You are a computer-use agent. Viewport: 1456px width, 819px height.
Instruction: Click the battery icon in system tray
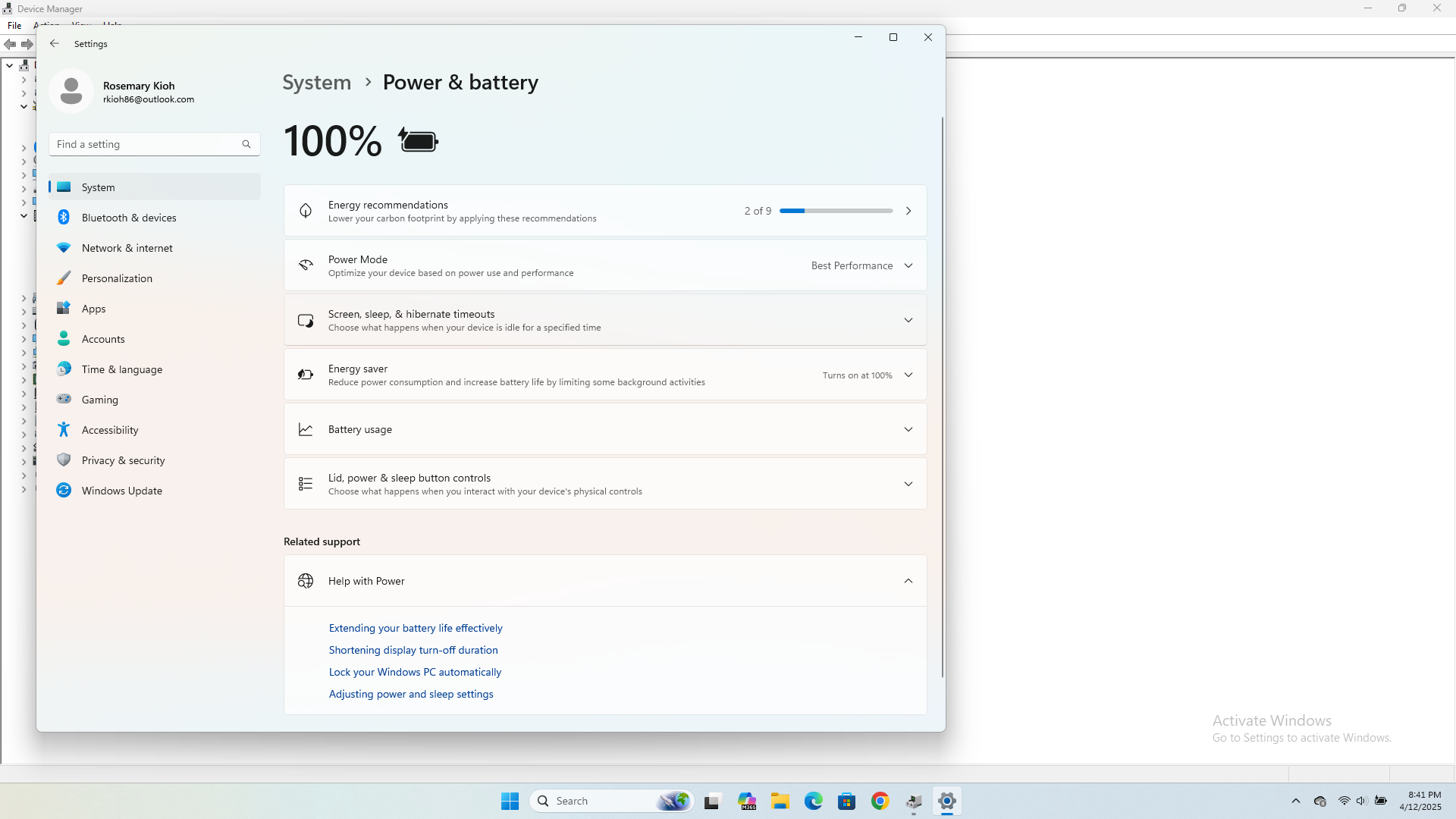pos(1381,801)
